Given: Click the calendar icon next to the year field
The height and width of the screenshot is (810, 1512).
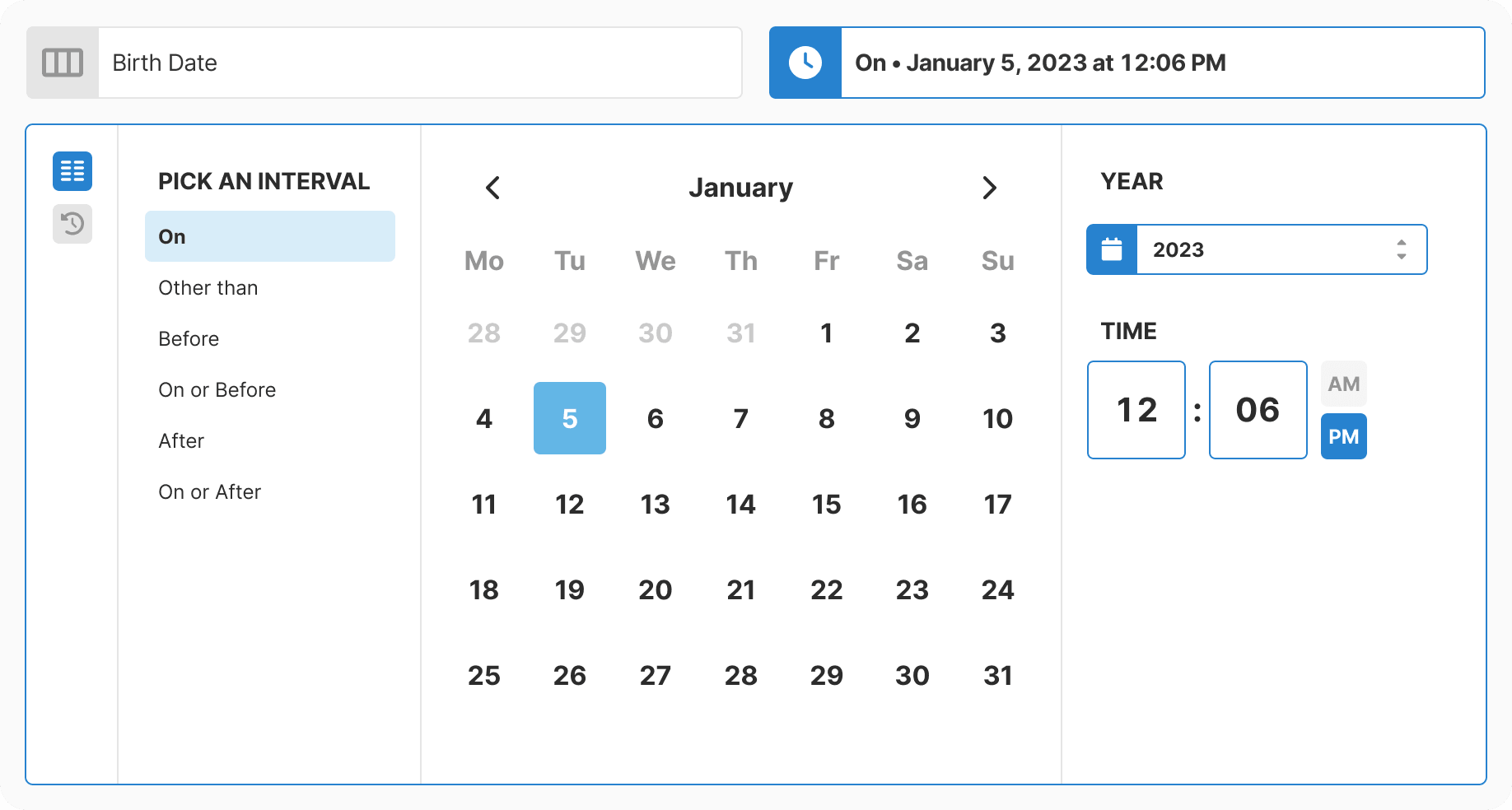Looking at the screenshot, I should coord(1111,249).
